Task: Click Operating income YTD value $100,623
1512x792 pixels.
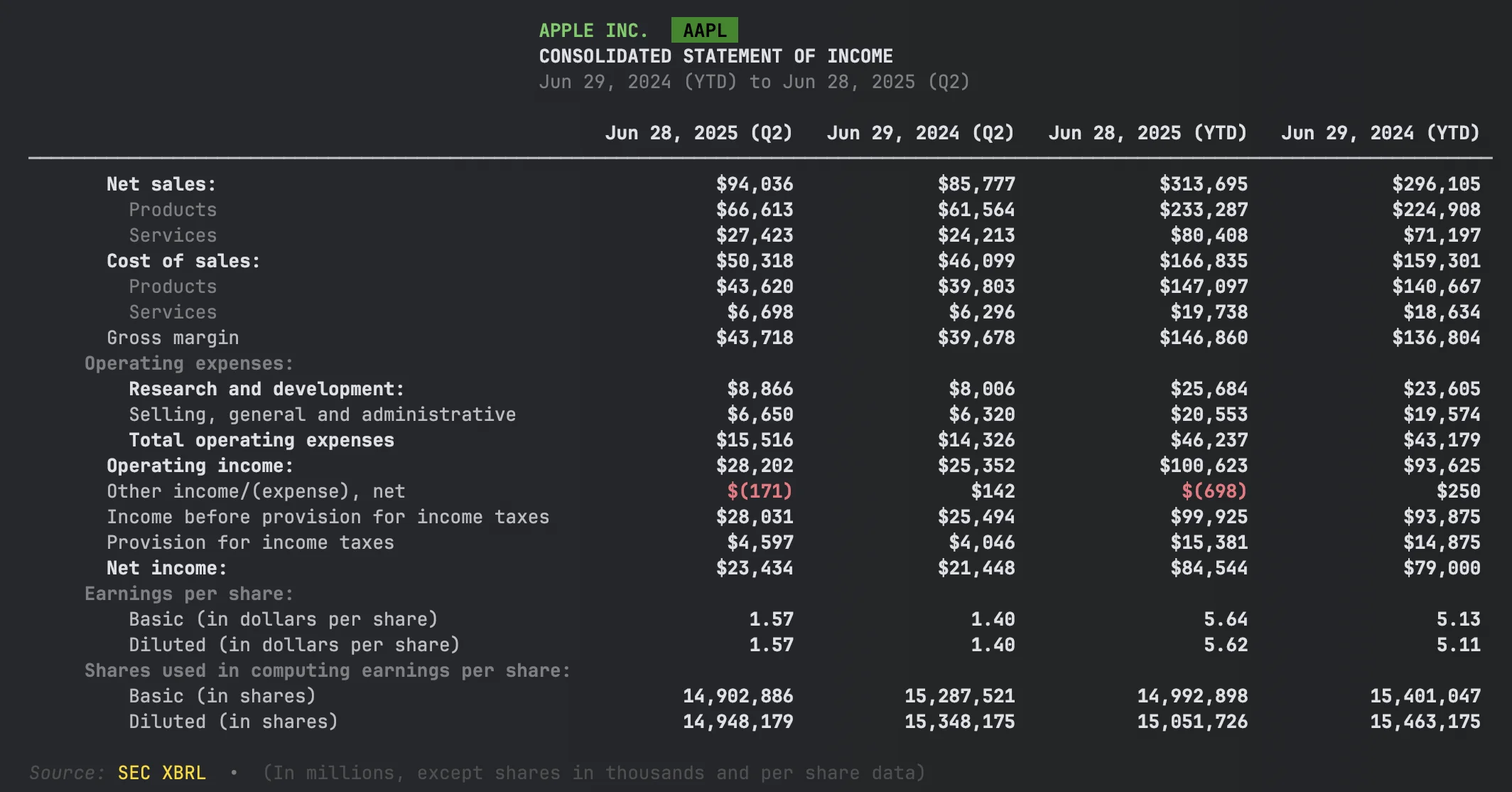Action: 1204,466
